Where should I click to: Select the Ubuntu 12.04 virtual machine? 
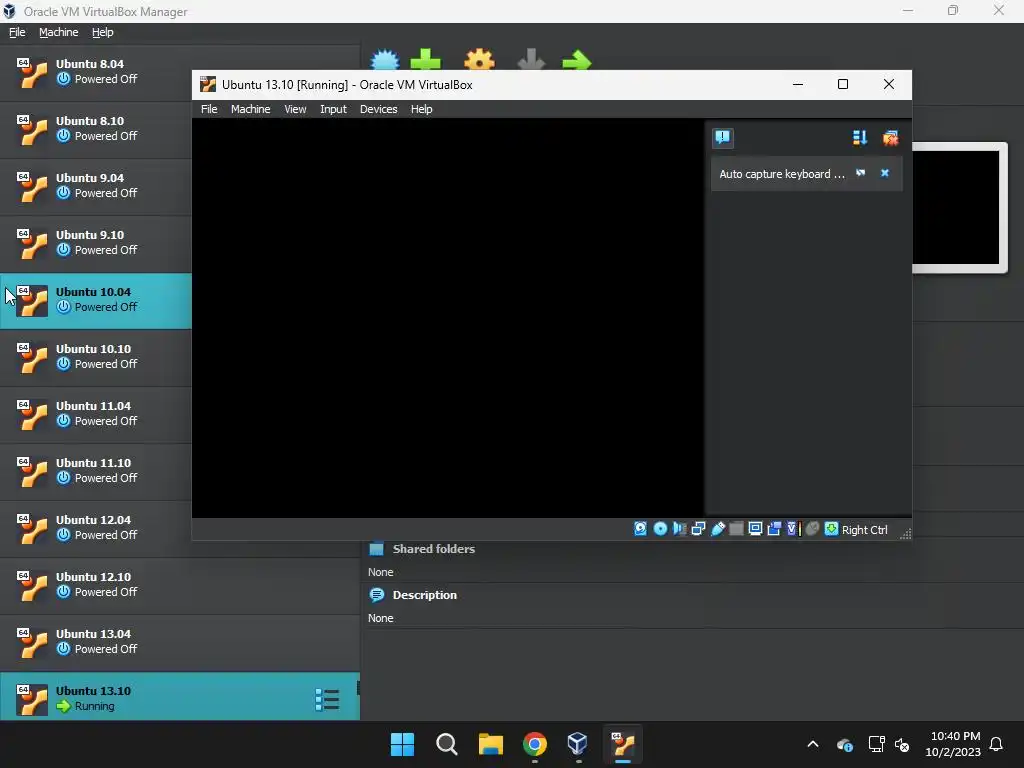[95, 528]
